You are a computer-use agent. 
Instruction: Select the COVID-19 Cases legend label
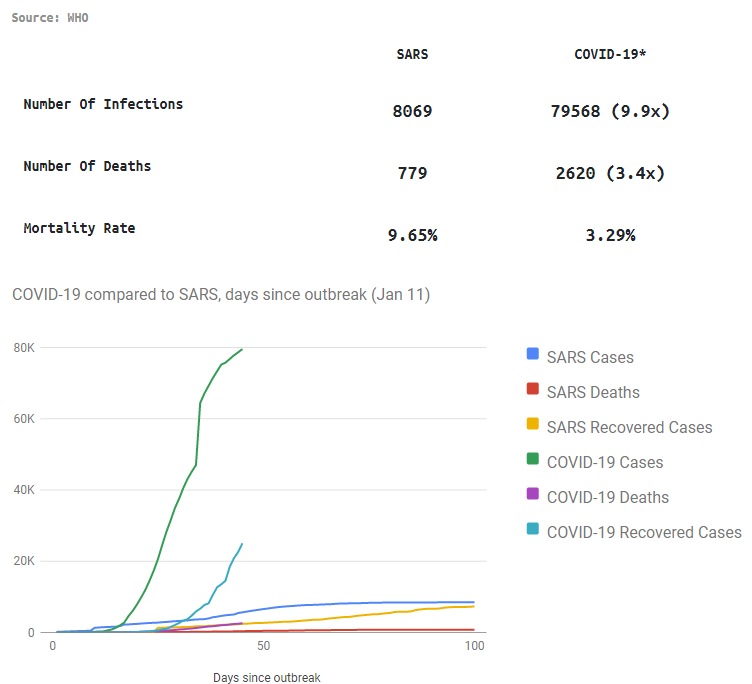click(x=604, y=462)
